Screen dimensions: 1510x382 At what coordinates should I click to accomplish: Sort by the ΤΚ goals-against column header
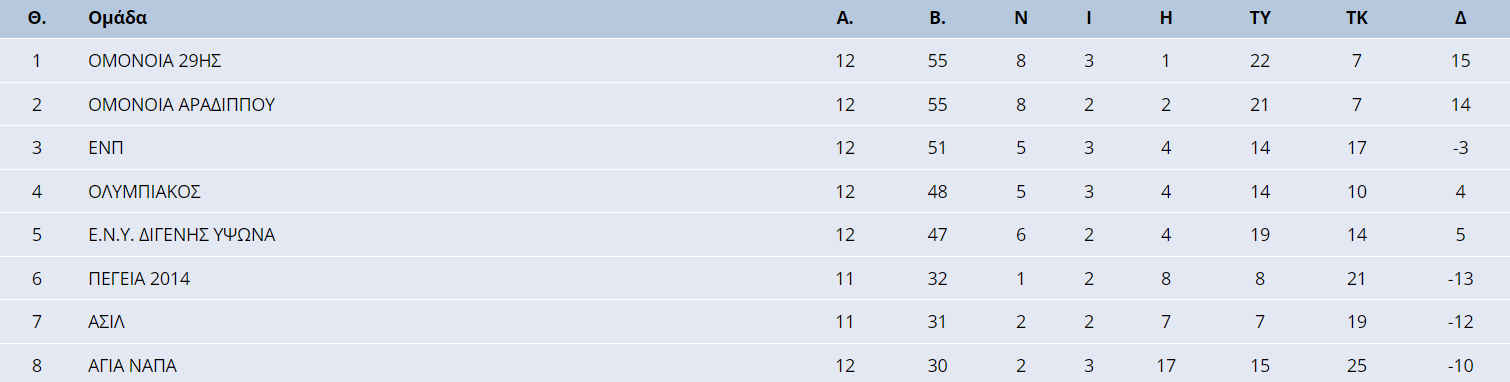click(1357, 18)
